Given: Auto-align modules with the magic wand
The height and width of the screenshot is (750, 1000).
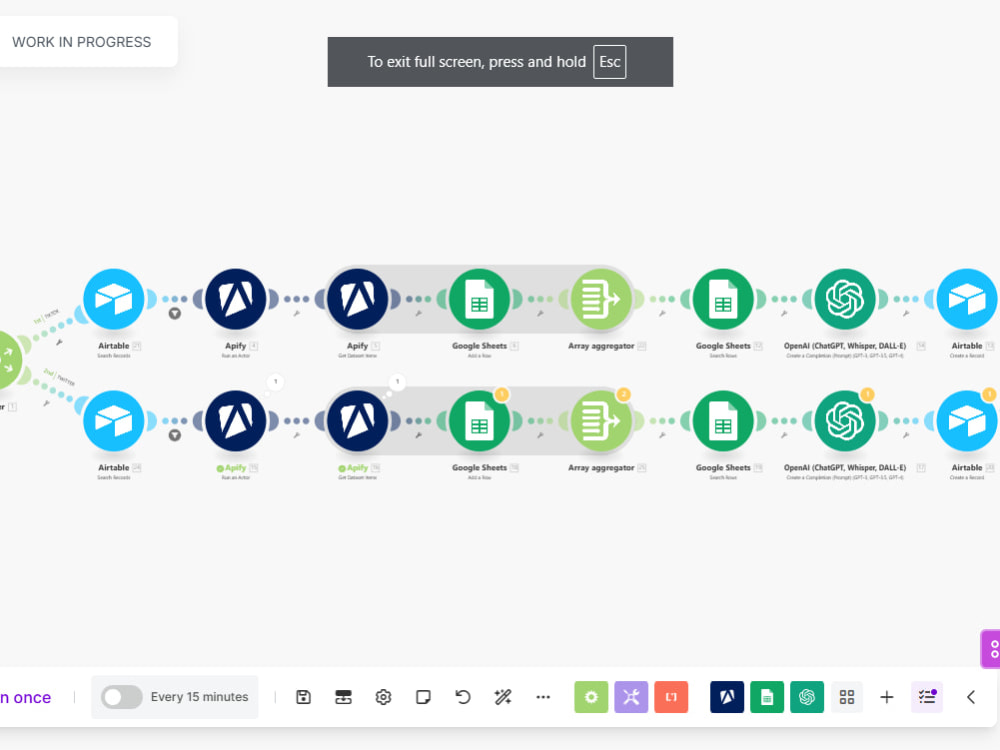Looking at the screenshot, I should [x=503, y=697].
